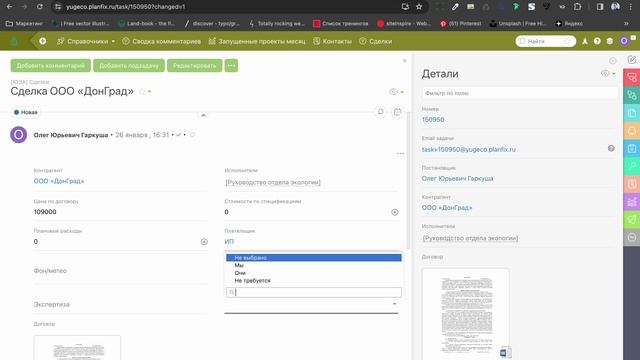Select the Они option in the dropdown list
This screenshot has width=640, height=360.
tap(313, 273)
